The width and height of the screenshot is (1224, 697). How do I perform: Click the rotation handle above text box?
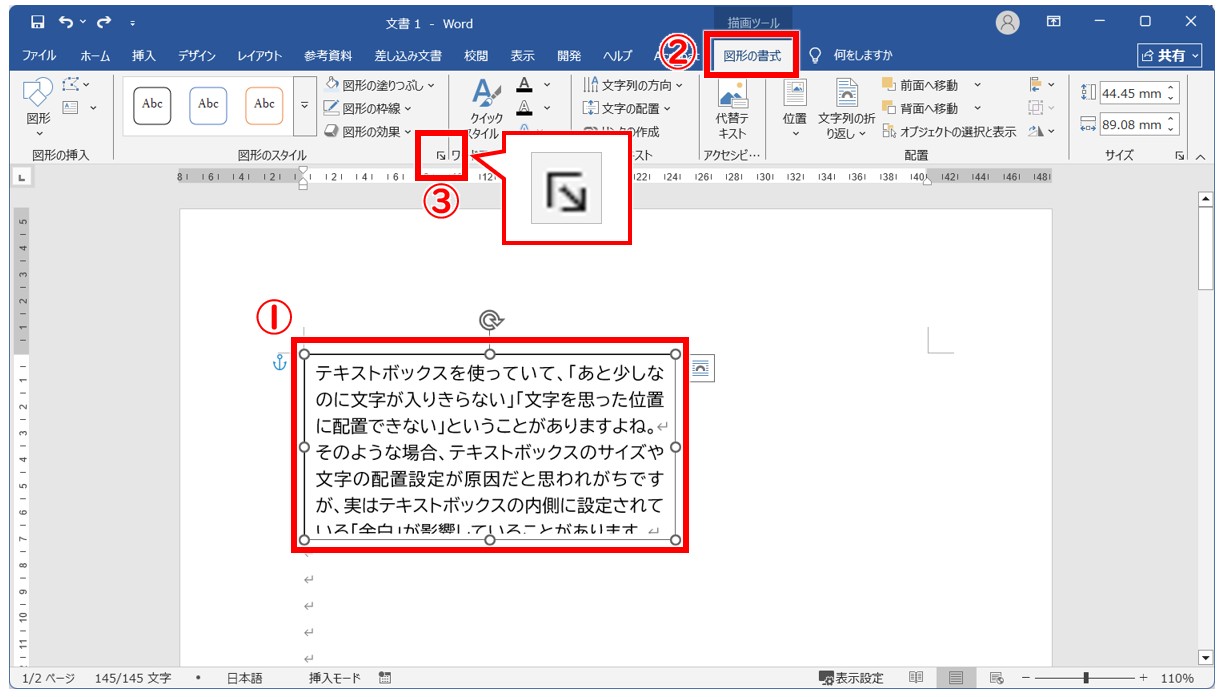point(490,320)
